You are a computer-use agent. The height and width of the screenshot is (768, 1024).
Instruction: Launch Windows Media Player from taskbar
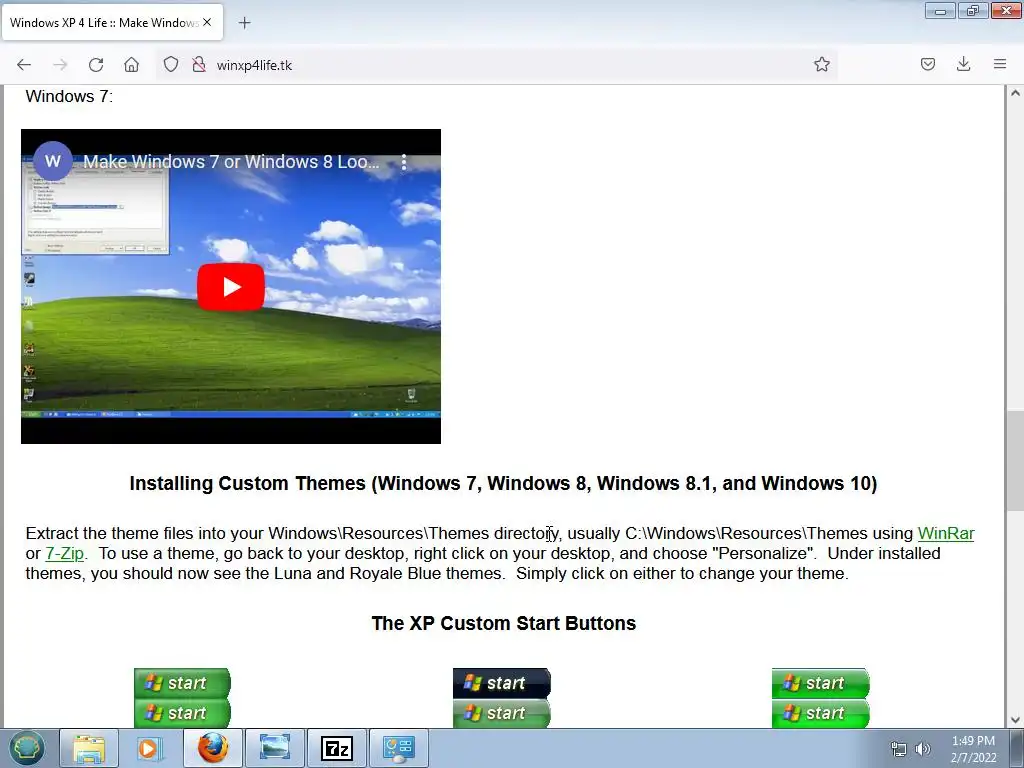click(150, 748)
